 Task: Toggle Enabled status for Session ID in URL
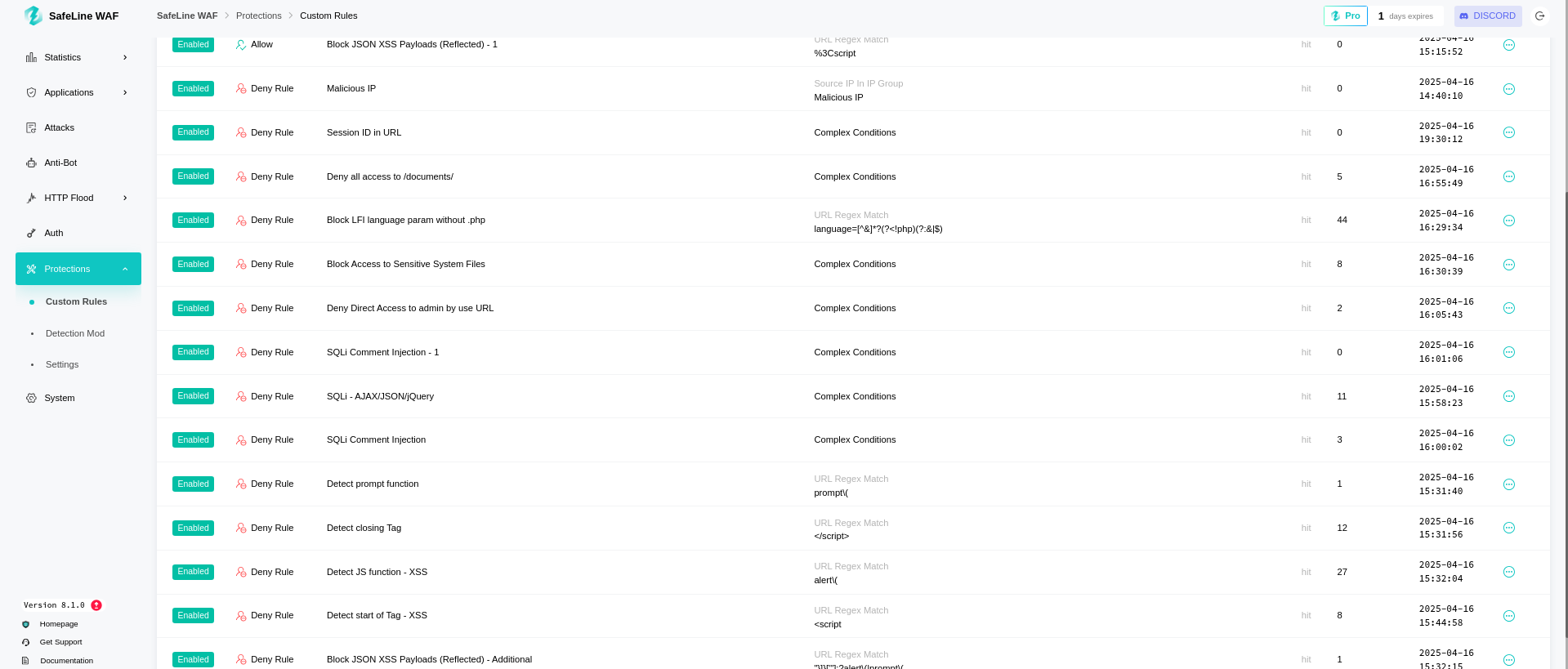coord(193,132)
